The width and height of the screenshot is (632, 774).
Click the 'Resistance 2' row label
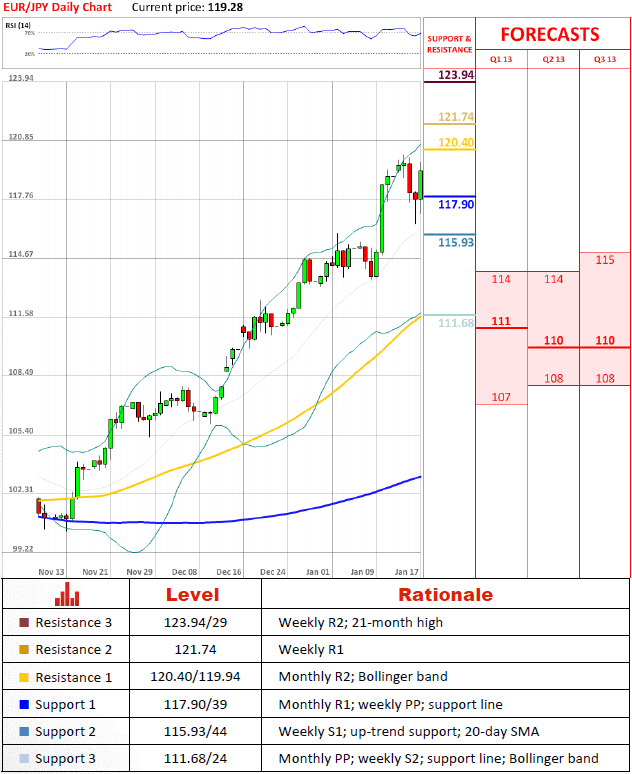tap(74, 650)
